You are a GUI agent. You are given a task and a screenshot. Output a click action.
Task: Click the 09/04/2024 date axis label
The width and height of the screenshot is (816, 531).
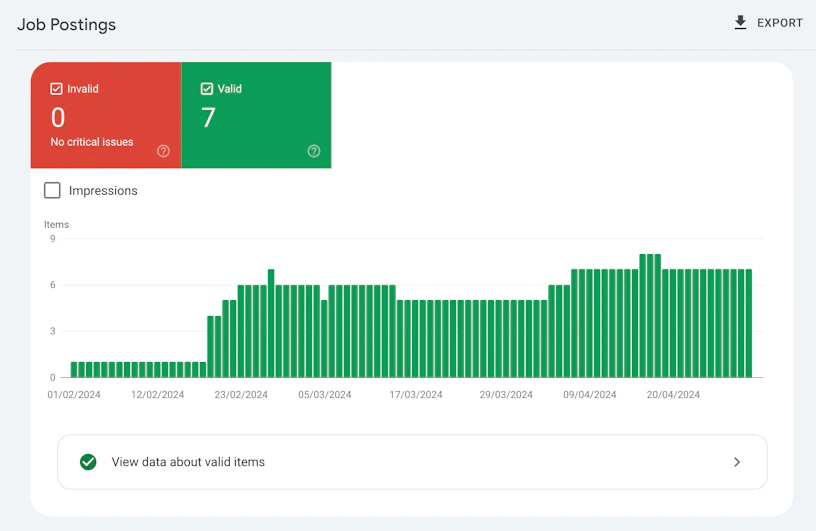(x=590, y=395)
